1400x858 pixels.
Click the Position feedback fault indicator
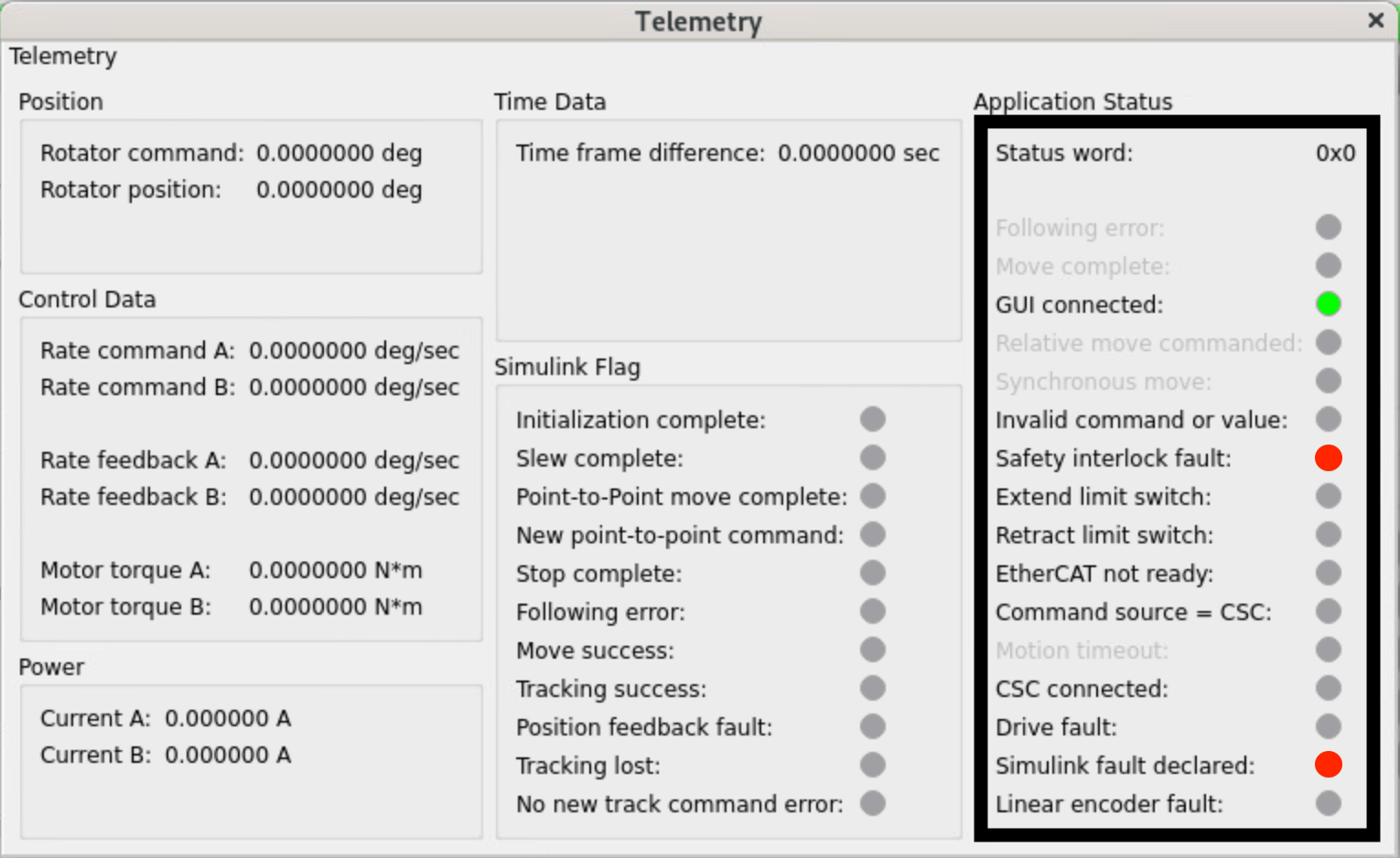pos(873,726)
